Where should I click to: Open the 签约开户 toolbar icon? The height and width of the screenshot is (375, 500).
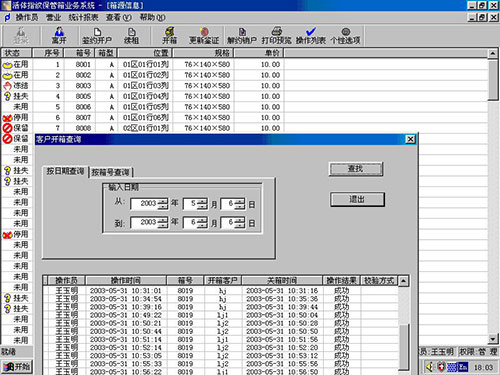point(97,36)
